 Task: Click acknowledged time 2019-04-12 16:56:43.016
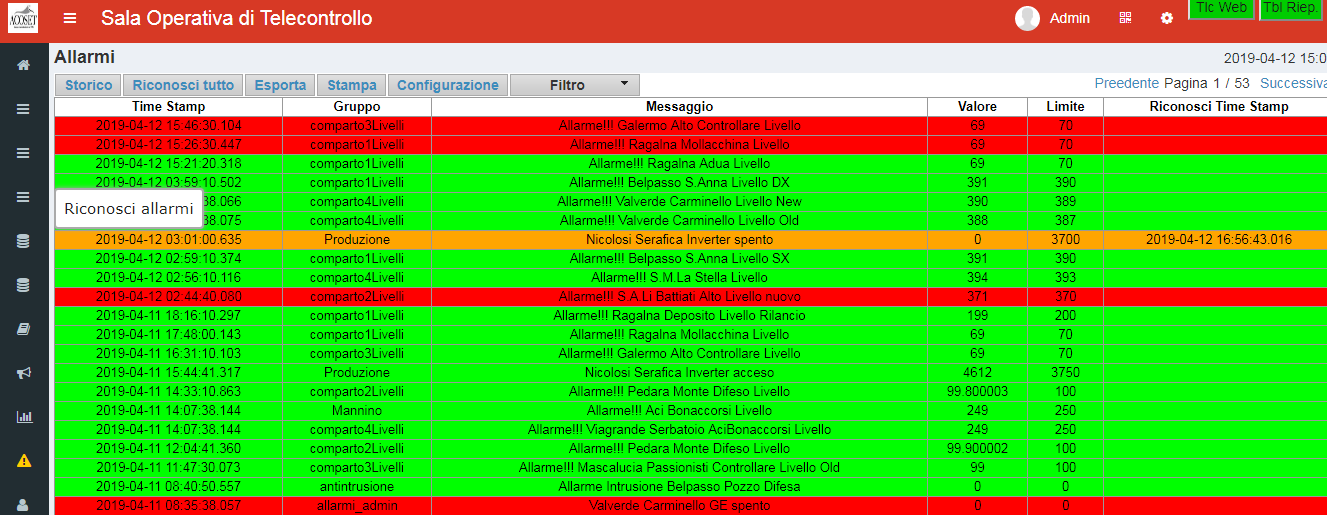pyautogui.click(x=1219, y=240)
